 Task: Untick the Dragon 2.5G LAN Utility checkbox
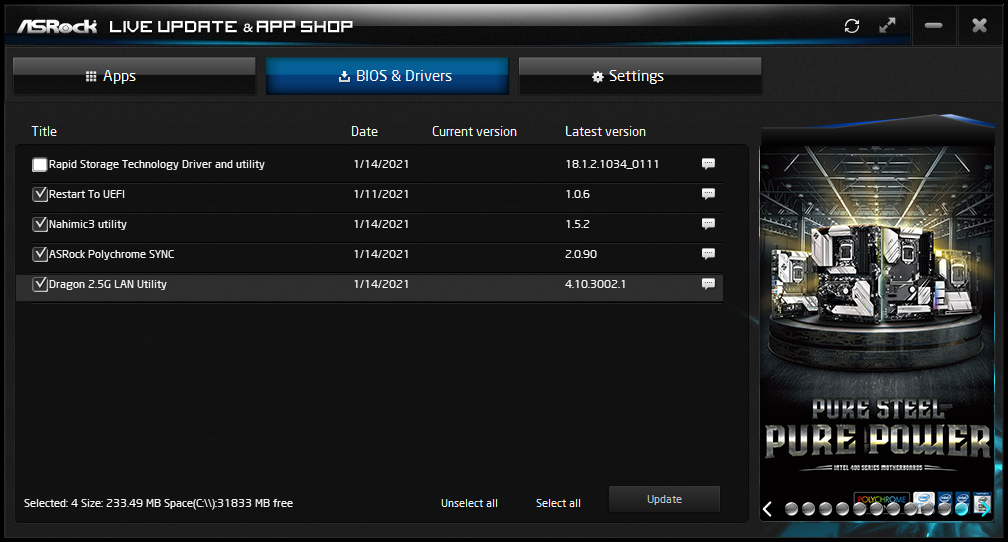point(40,284)
